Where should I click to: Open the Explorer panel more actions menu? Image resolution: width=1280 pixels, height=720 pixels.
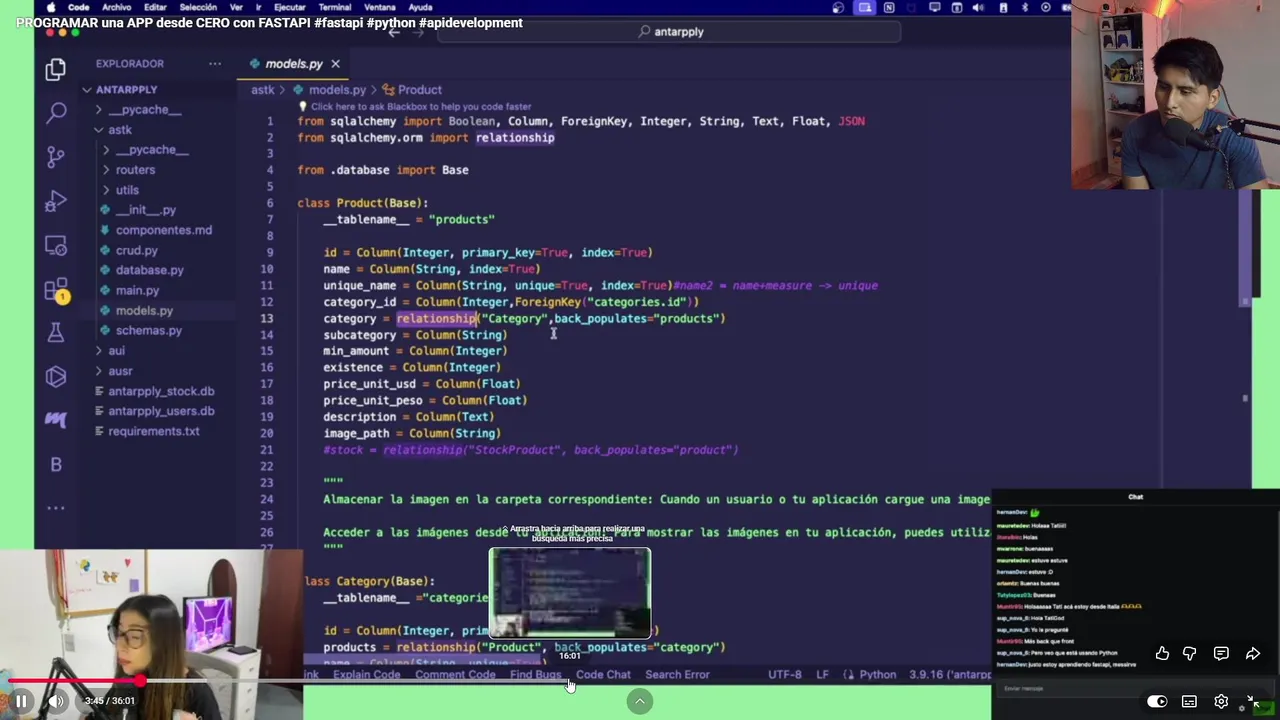click(x=215, y=63)
